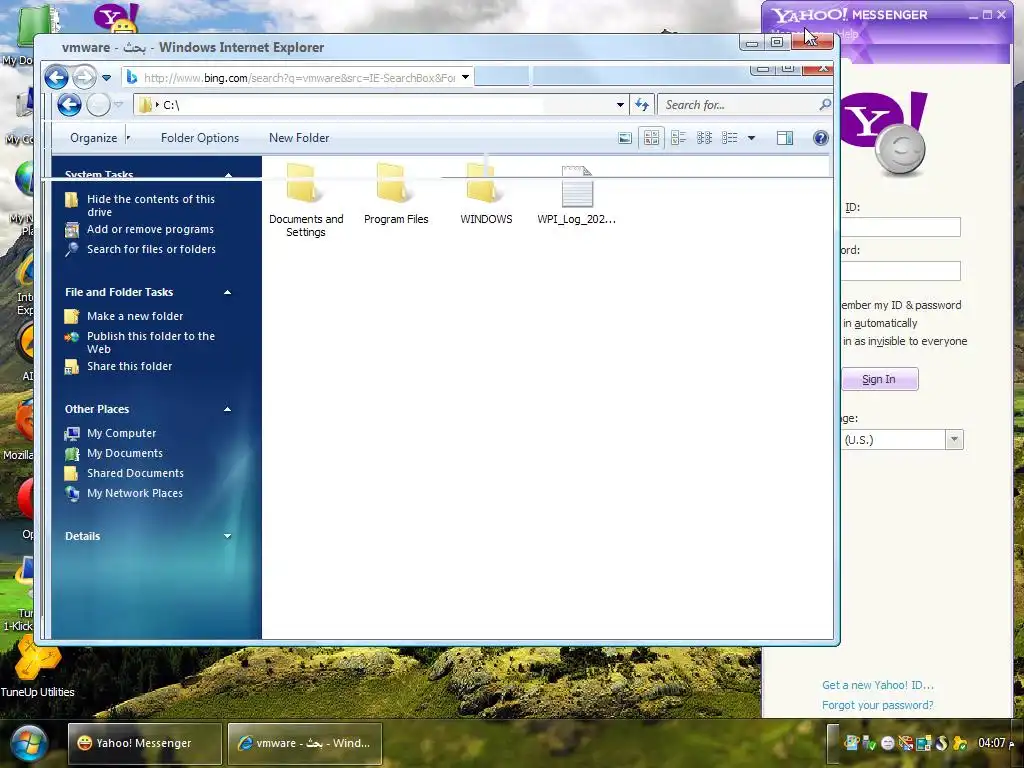Click Forgot your password link
1024x768 pixels.
tap(878, 705)
